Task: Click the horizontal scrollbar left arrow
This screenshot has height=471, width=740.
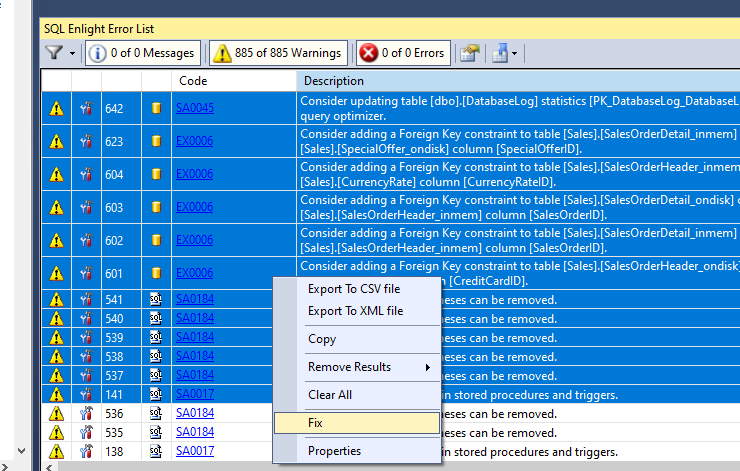Action: click(49, 467)
